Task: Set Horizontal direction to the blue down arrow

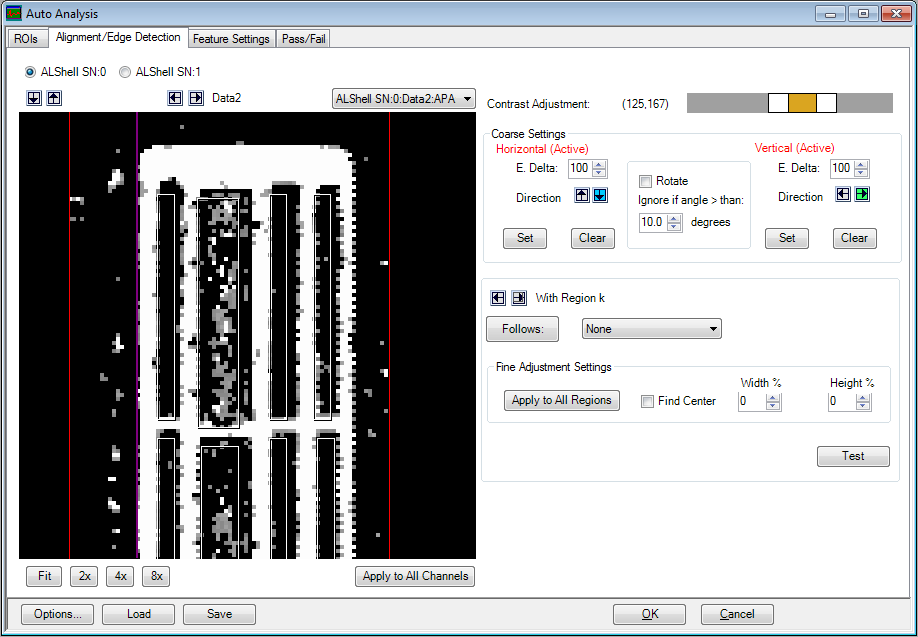Action: (600, 196)
